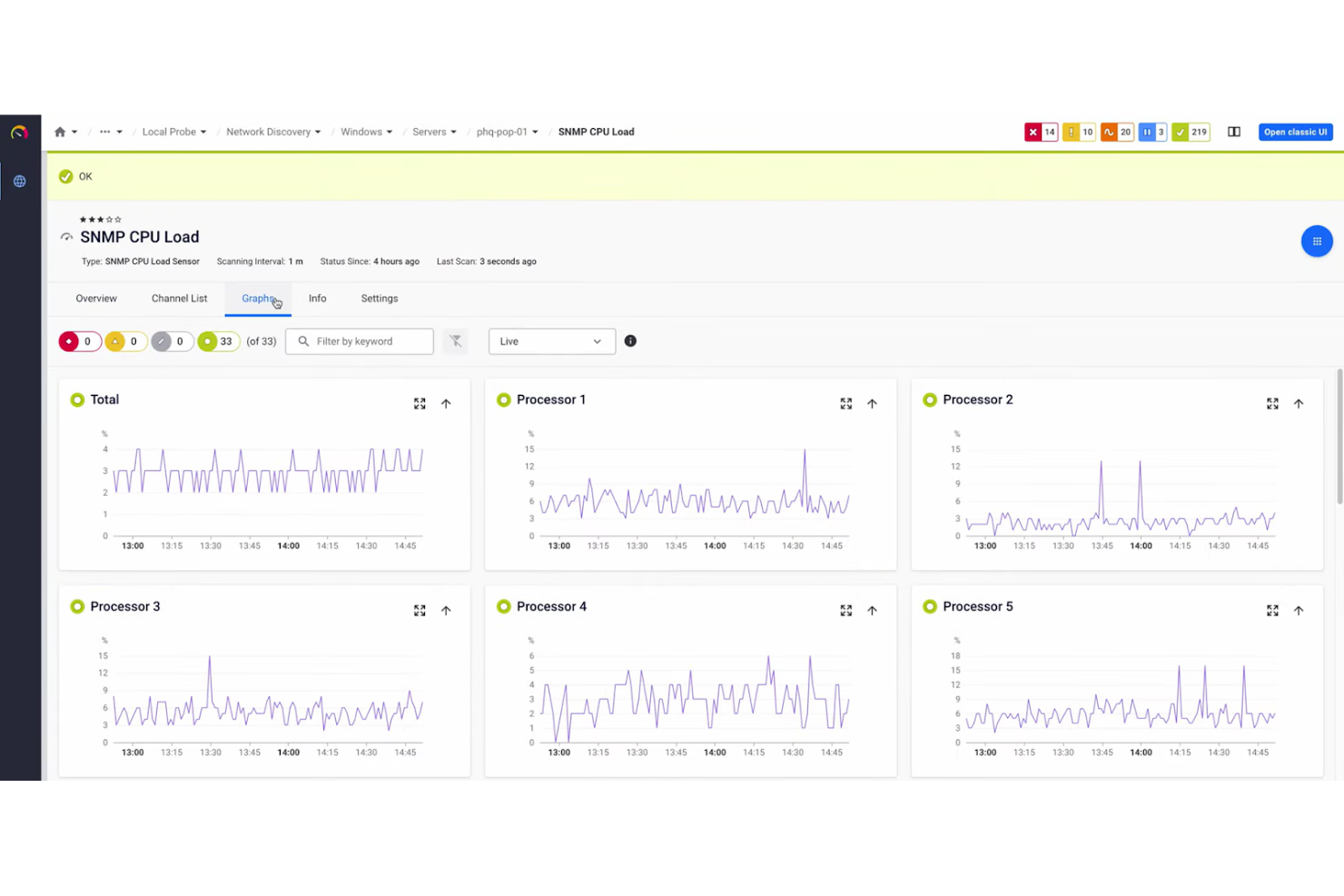Click the Processor 4 status circle icon

tap(503, 606)
